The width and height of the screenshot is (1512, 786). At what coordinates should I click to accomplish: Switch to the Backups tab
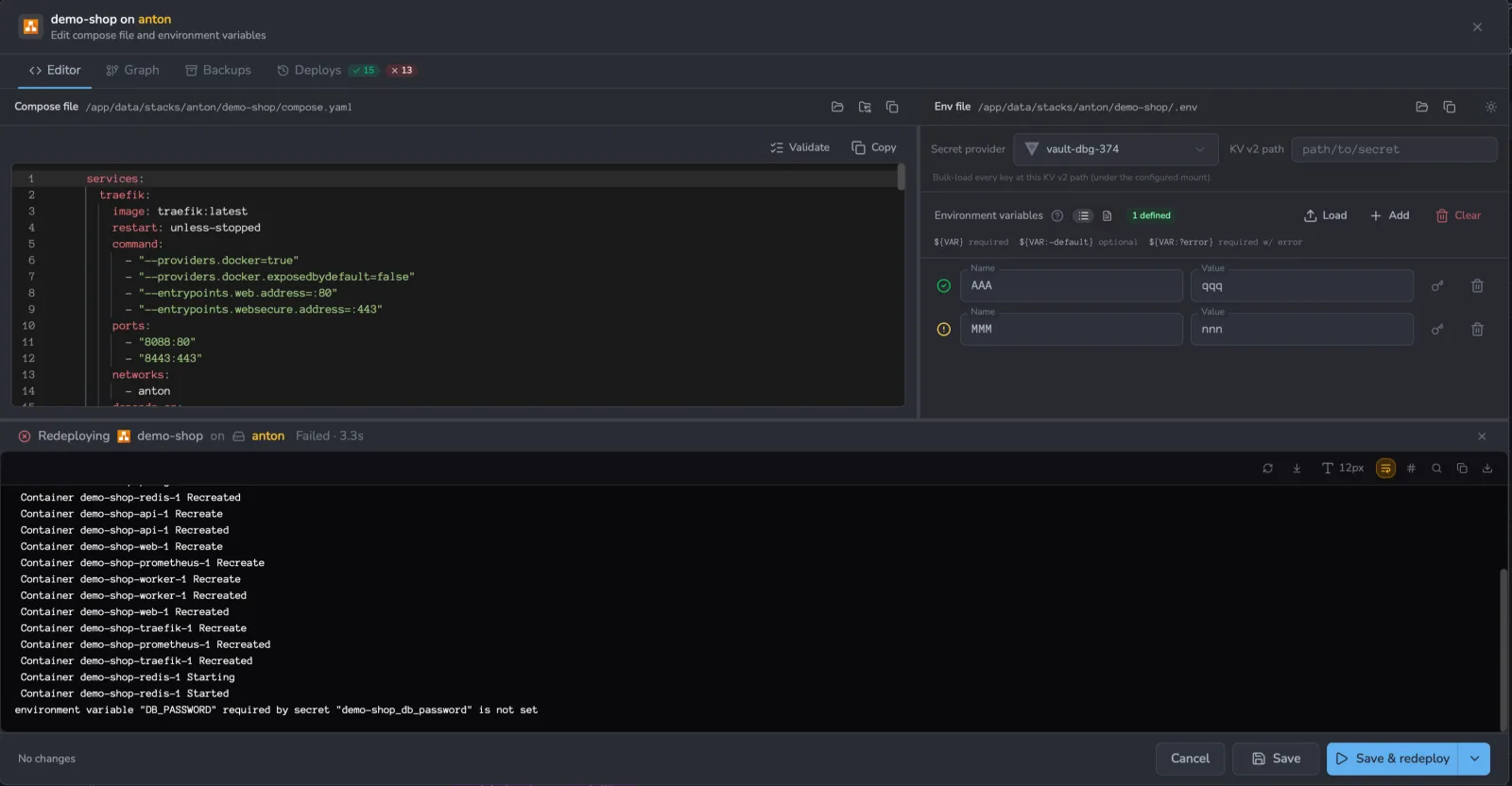click(x=218, y=70)
